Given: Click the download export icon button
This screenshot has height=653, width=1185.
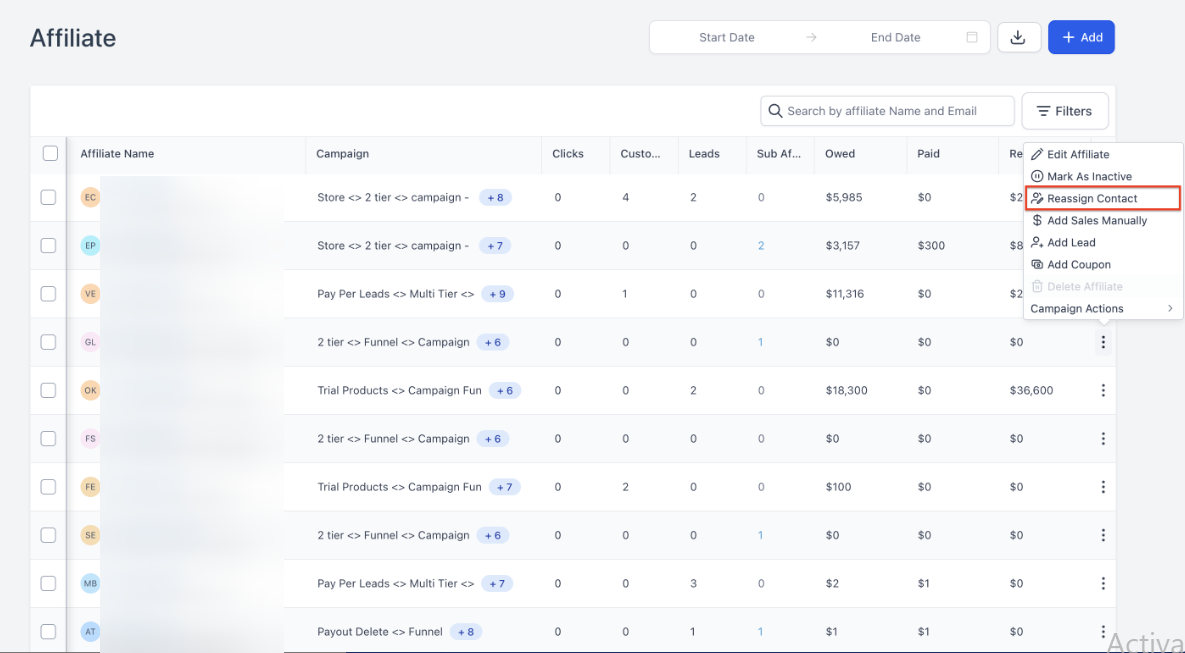Looking at the screenshot, I should pos(1018,37).
